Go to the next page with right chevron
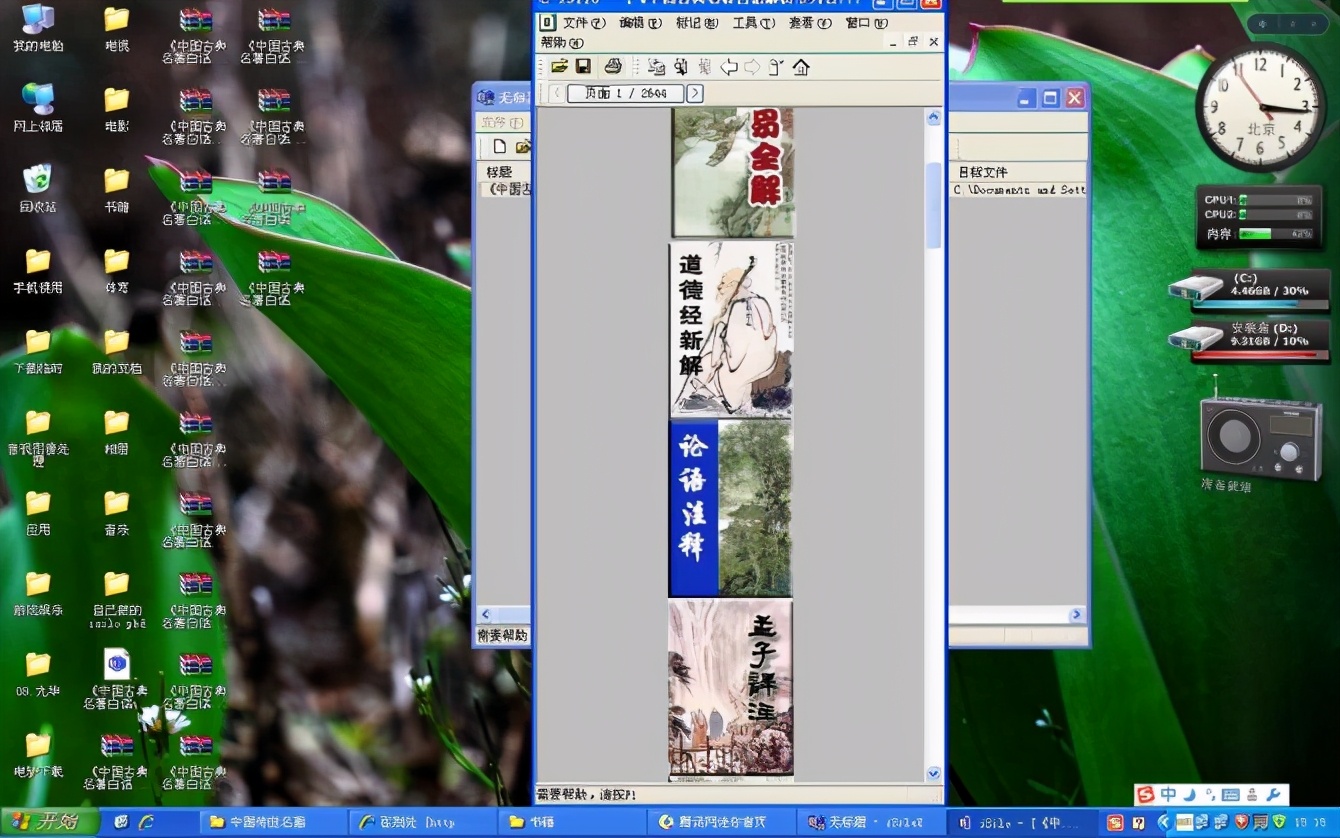 [x=694, y=93]
